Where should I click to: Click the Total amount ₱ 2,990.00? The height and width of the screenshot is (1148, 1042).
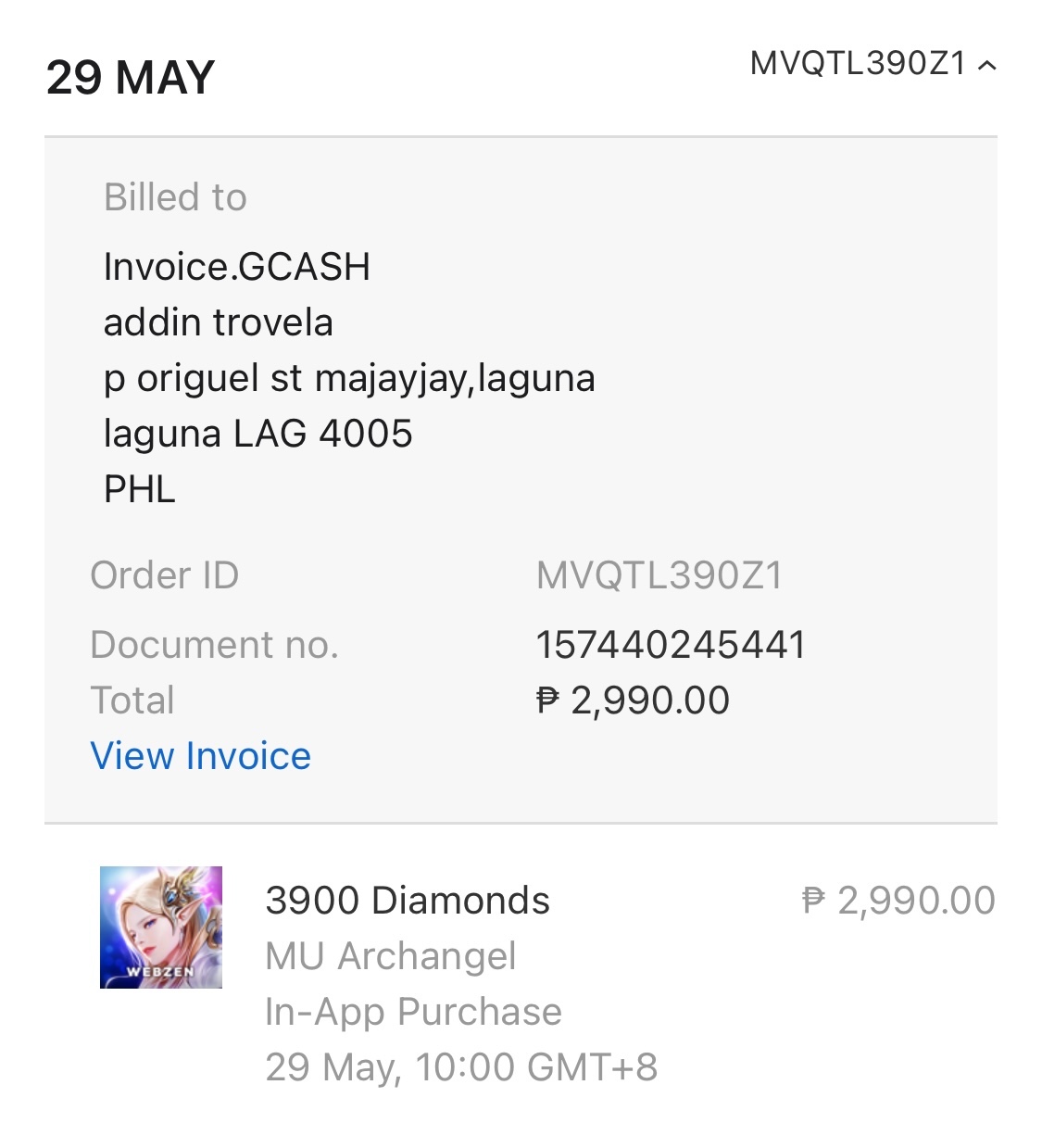[x=634, y=700]
